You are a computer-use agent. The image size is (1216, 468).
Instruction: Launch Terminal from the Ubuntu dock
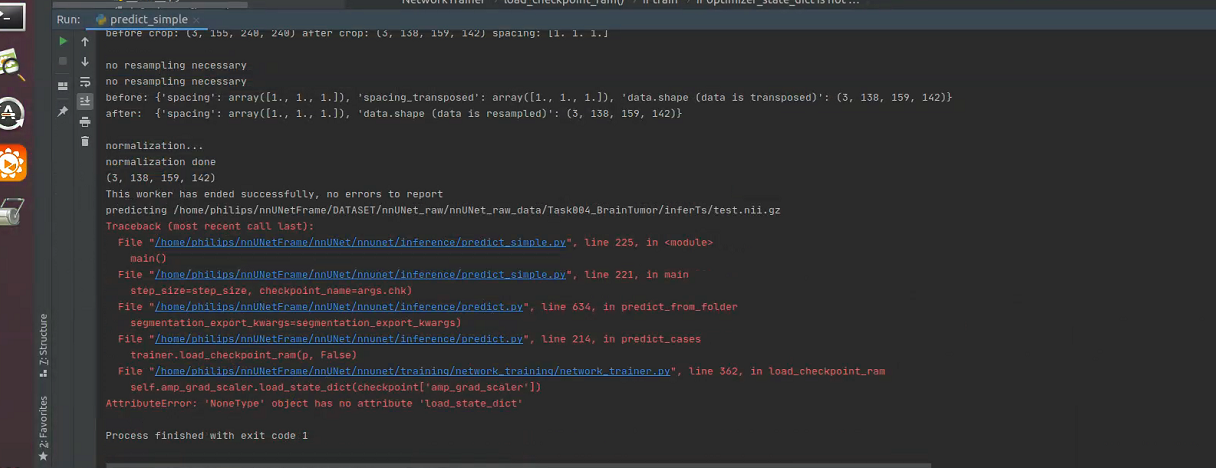pos(13,18)
